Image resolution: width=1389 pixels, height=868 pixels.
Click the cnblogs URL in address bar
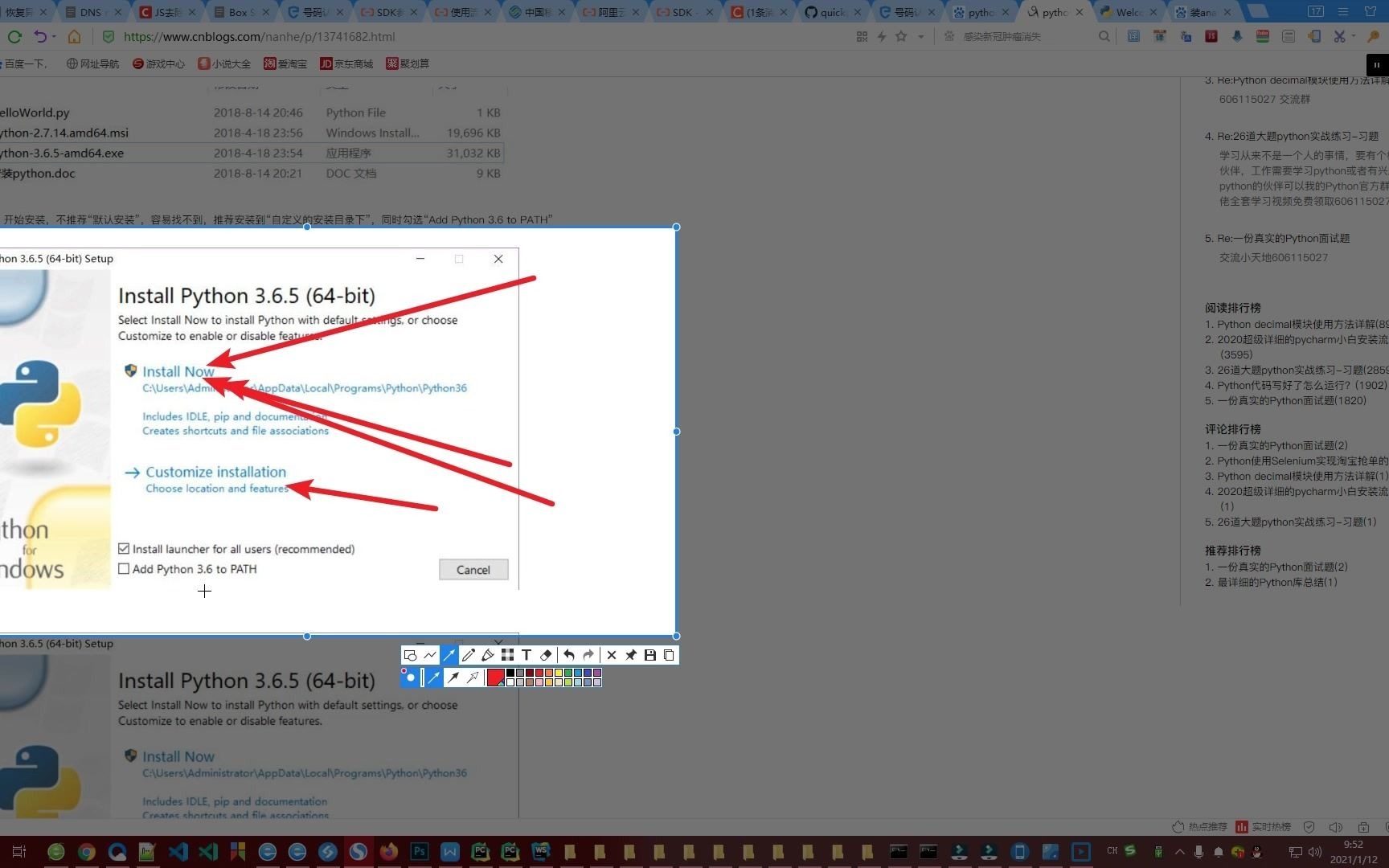(x=259, y=36)
